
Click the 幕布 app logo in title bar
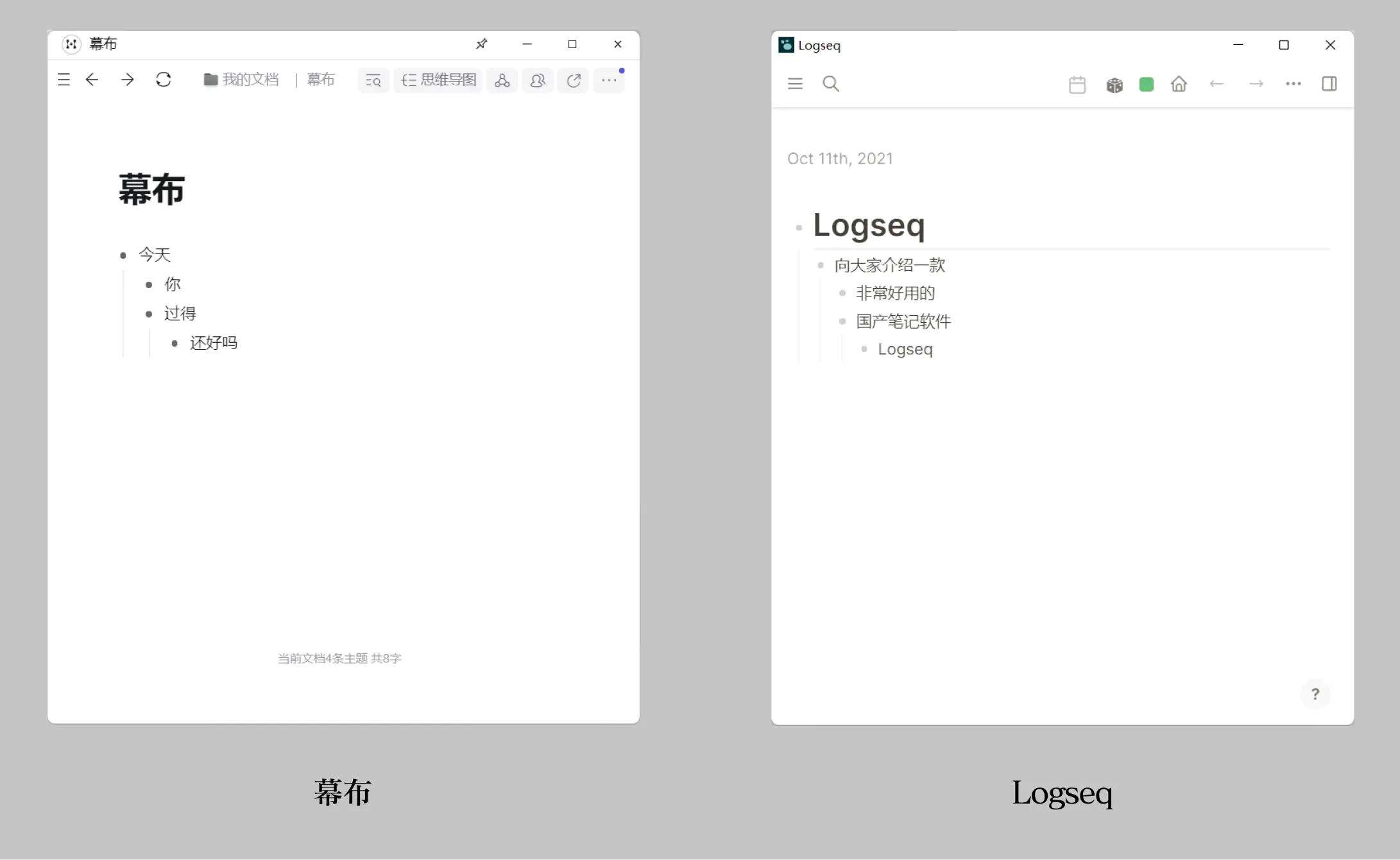coord(71,44)
